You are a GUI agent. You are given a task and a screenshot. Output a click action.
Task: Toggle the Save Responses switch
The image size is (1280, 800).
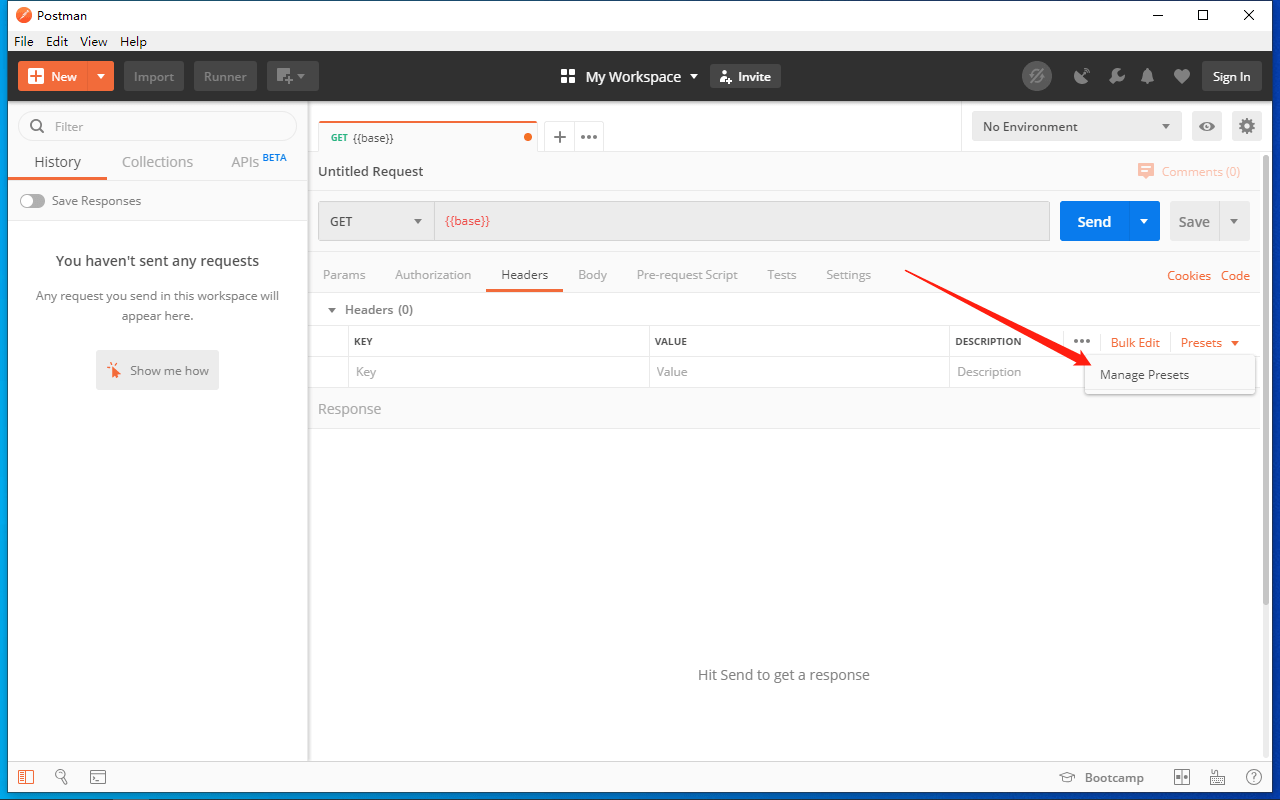33,201
